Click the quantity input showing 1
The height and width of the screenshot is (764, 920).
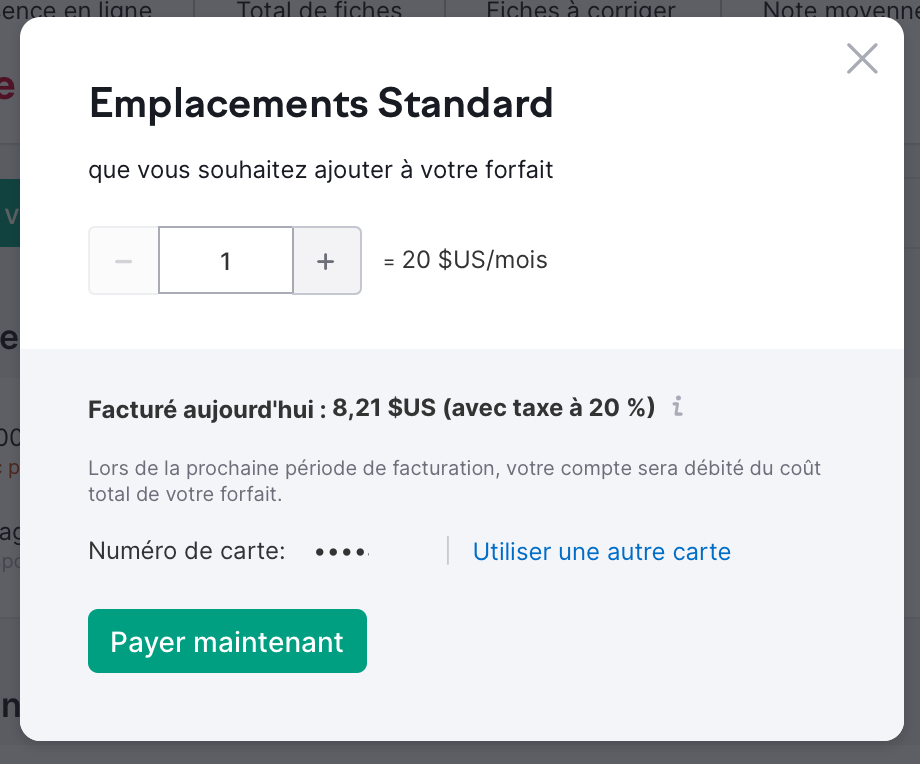(226, 261)
